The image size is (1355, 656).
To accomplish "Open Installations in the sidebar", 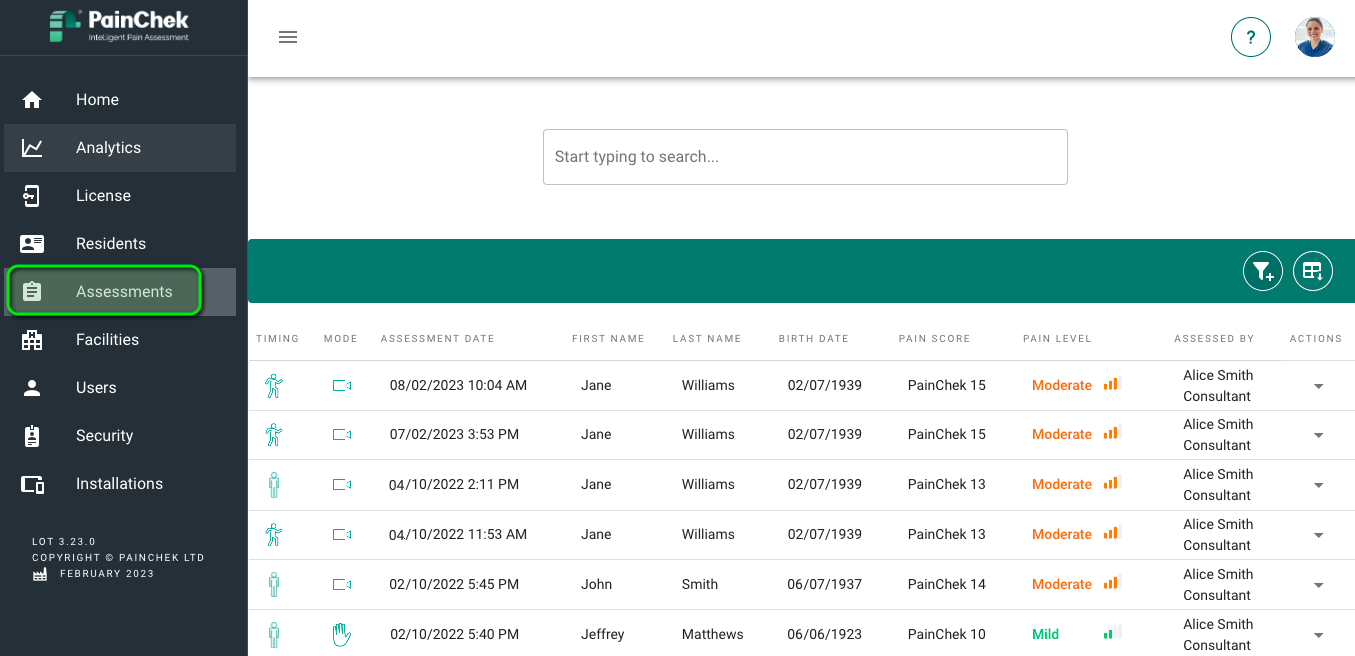I will tap(120, 484).
